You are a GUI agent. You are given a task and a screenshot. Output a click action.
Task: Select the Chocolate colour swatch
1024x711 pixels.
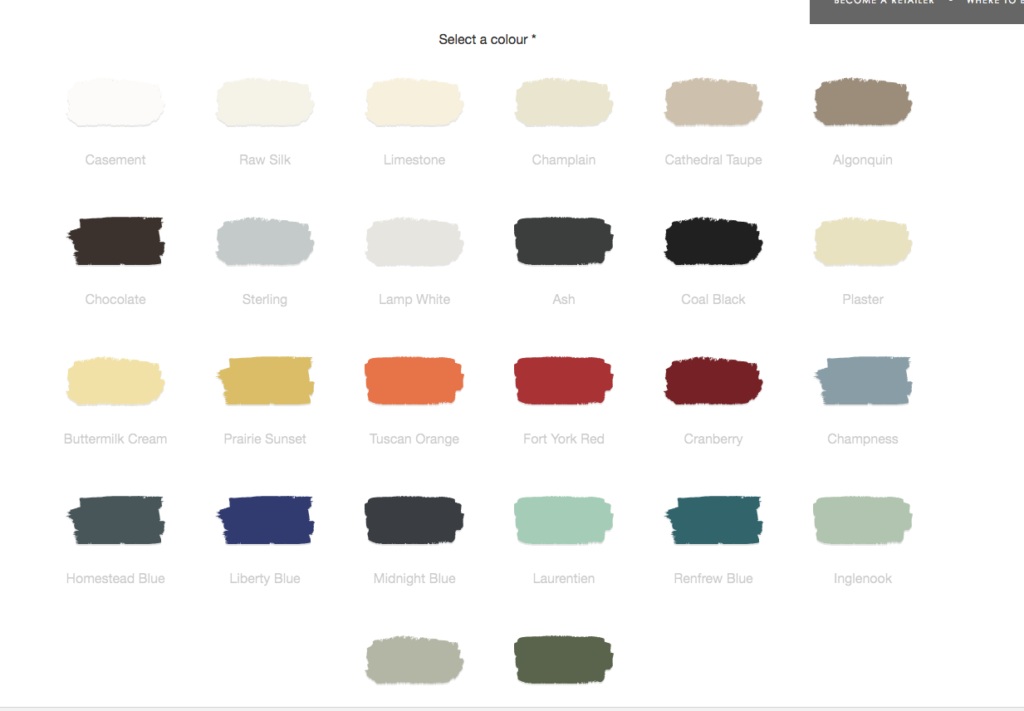pos(116,242)
